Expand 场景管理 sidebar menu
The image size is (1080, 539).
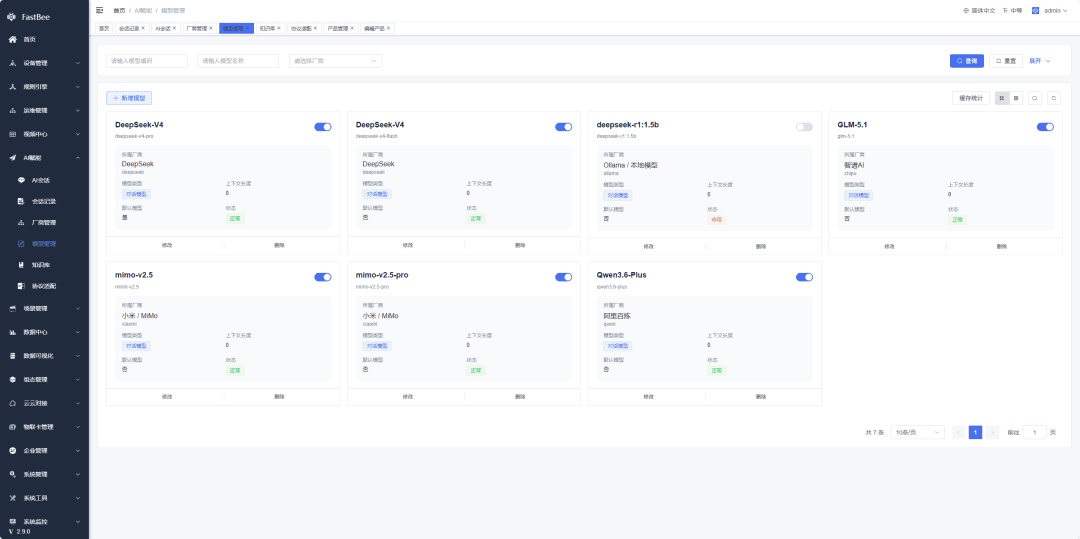[44, 308]
